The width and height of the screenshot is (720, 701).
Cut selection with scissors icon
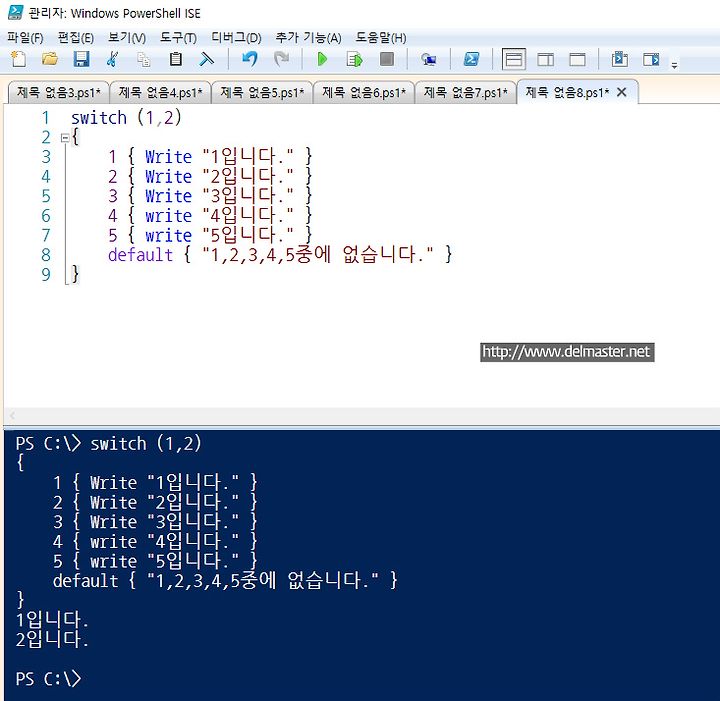[x=112, y=59]
